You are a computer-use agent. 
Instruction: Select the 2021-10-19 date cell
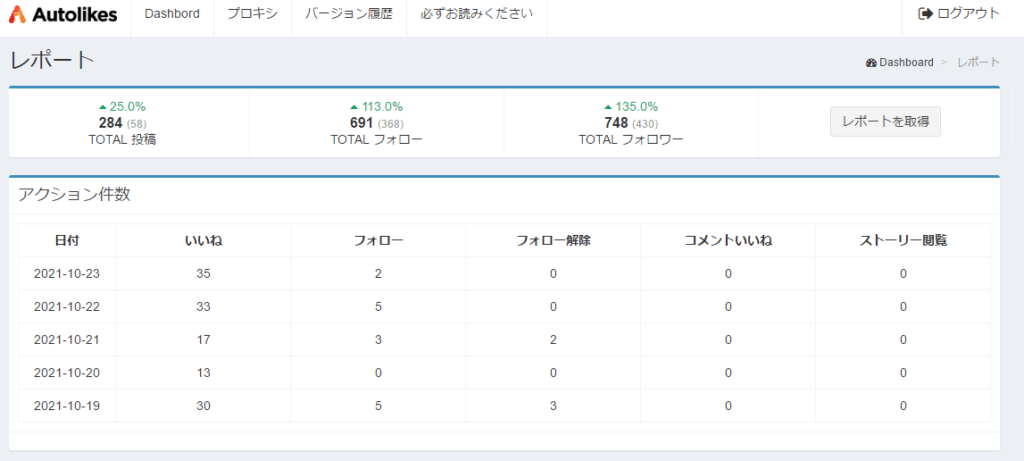[x=67, y=405]
